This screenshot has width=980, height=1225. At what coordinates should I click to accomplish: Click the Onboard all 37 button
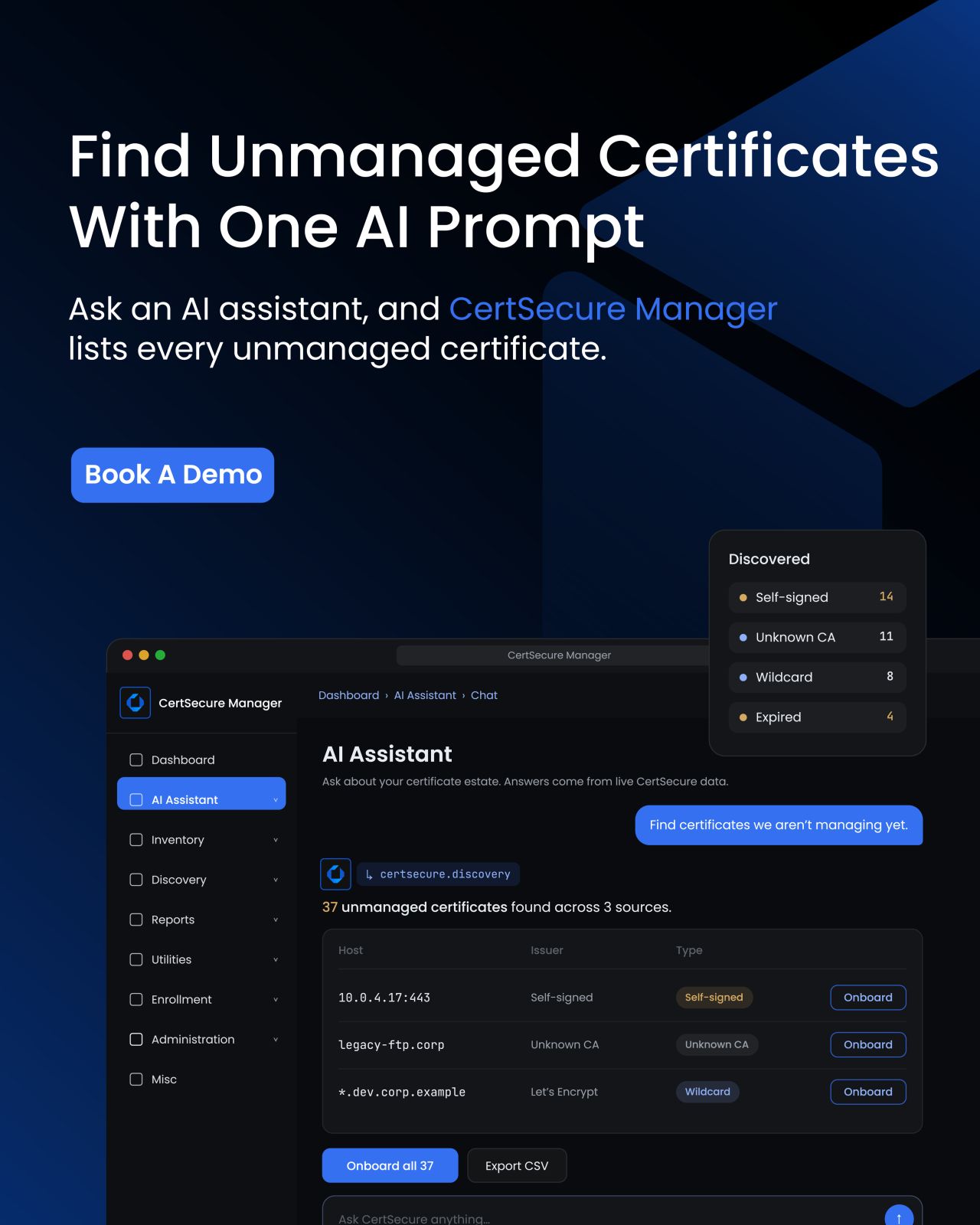pyautogui.click(x=390, y=1165)
